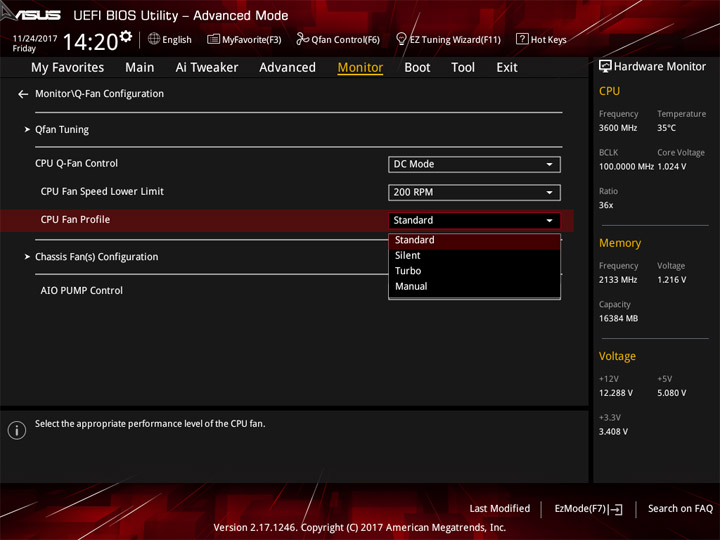Open the My Favorites tab

[x=68, y=68]
